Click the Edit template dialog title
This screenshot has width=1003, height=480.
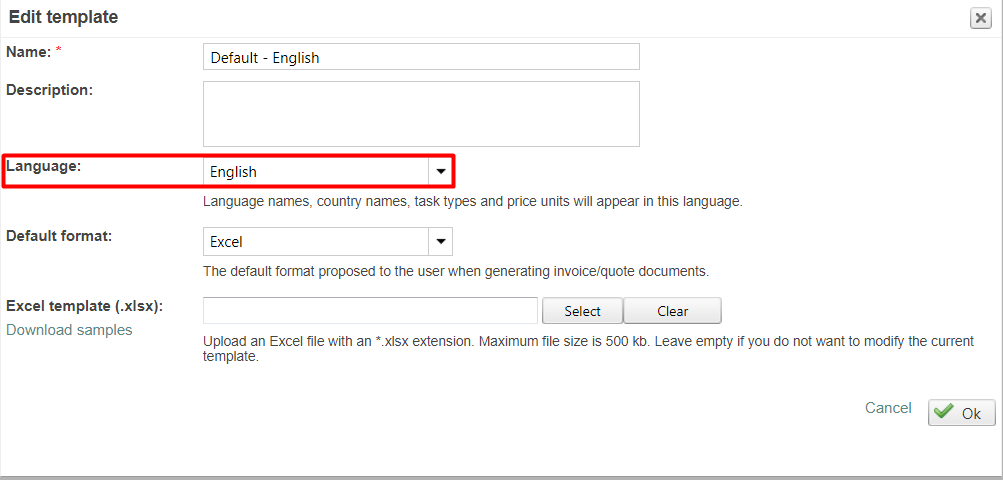pyautogui.click(x=63, y=17)
